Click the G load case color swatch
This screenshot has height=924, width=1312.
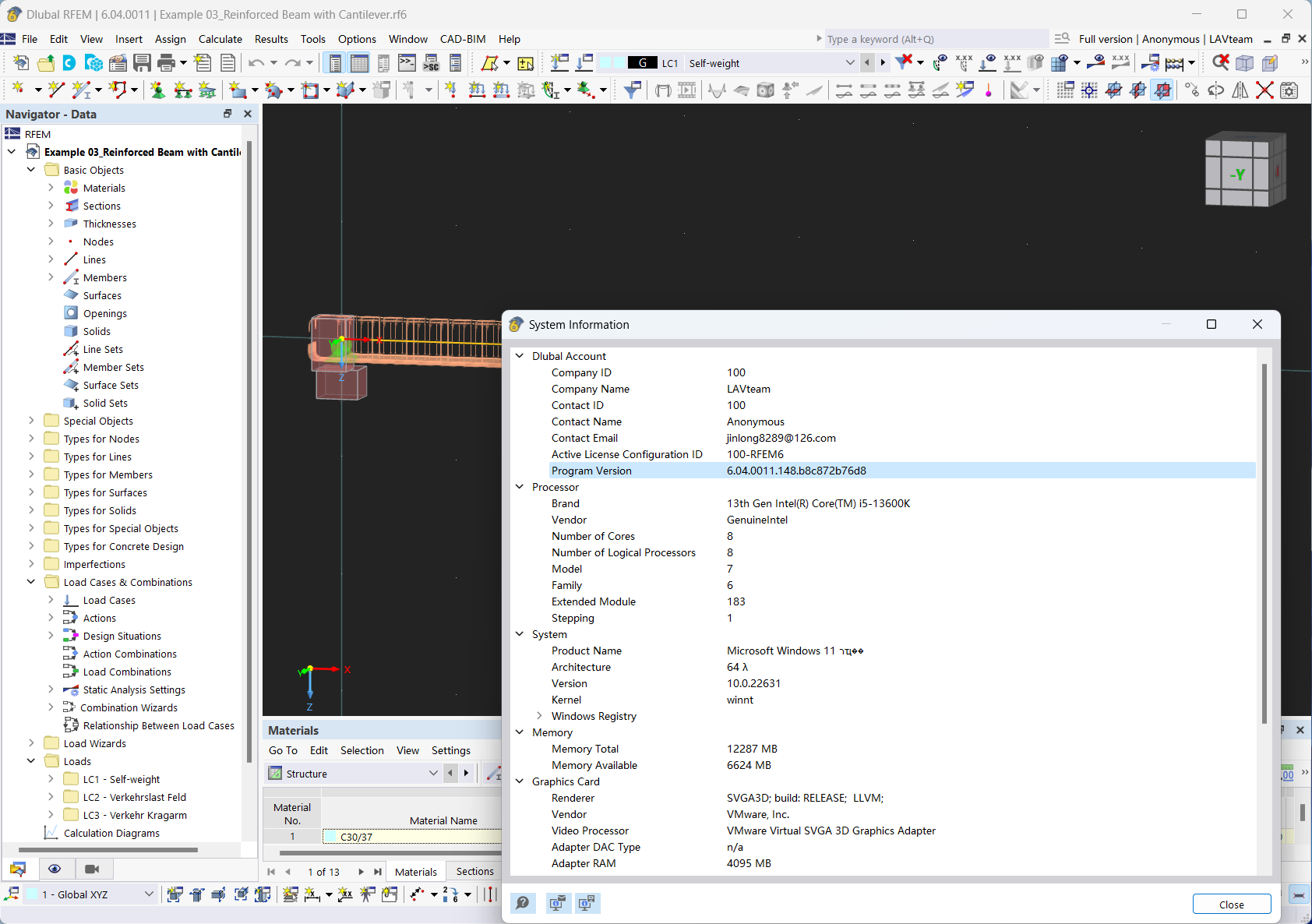643,63
